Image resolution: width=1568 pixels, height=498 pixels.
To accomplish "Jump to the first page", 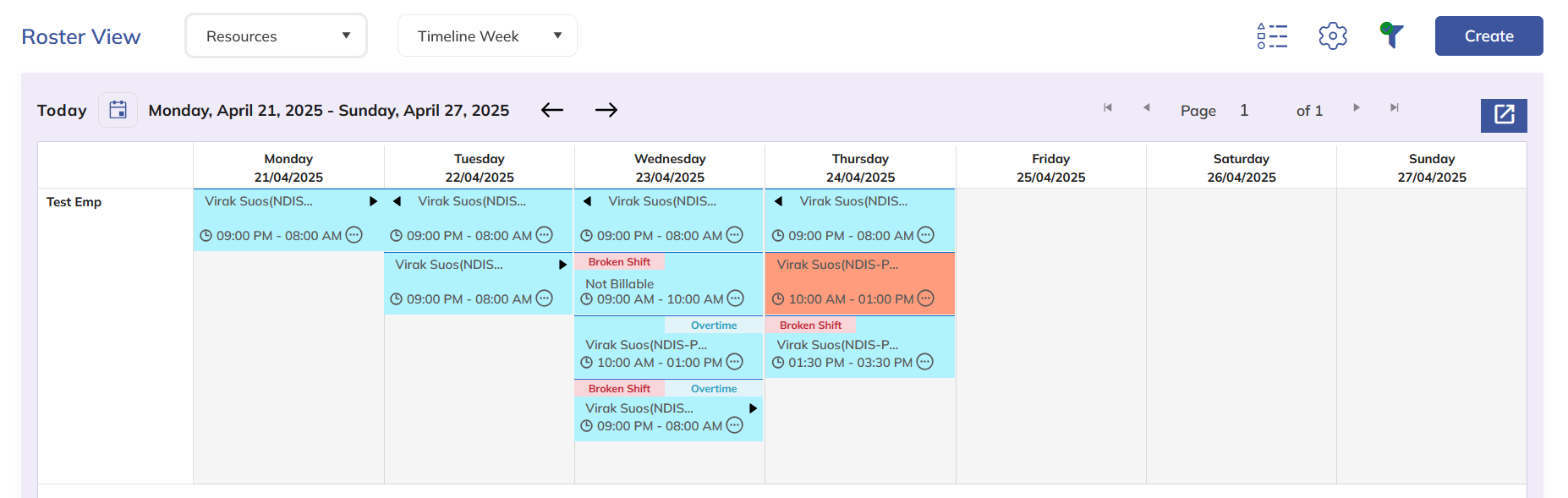I will click(x=1108, y=108).
